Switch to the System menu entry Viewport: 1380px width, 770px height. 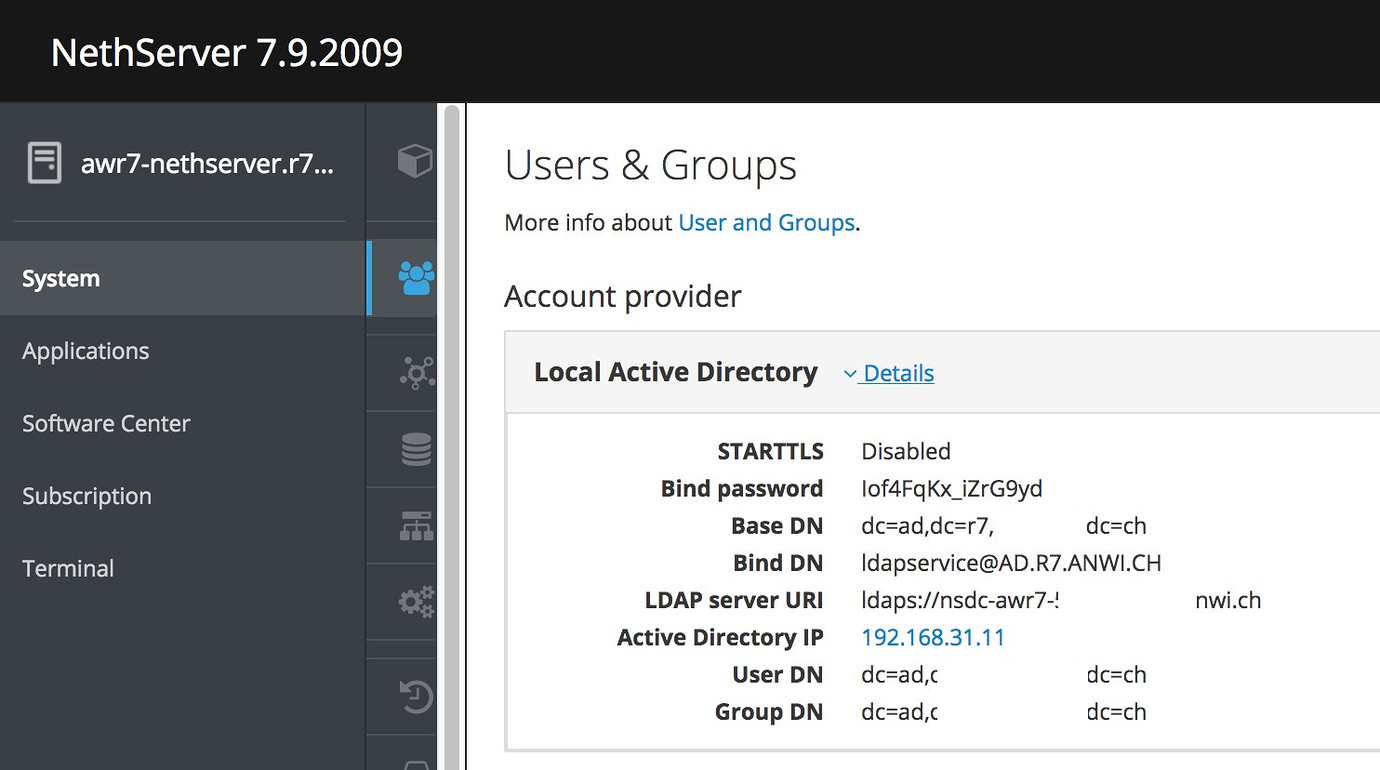(x=61, y=278)
